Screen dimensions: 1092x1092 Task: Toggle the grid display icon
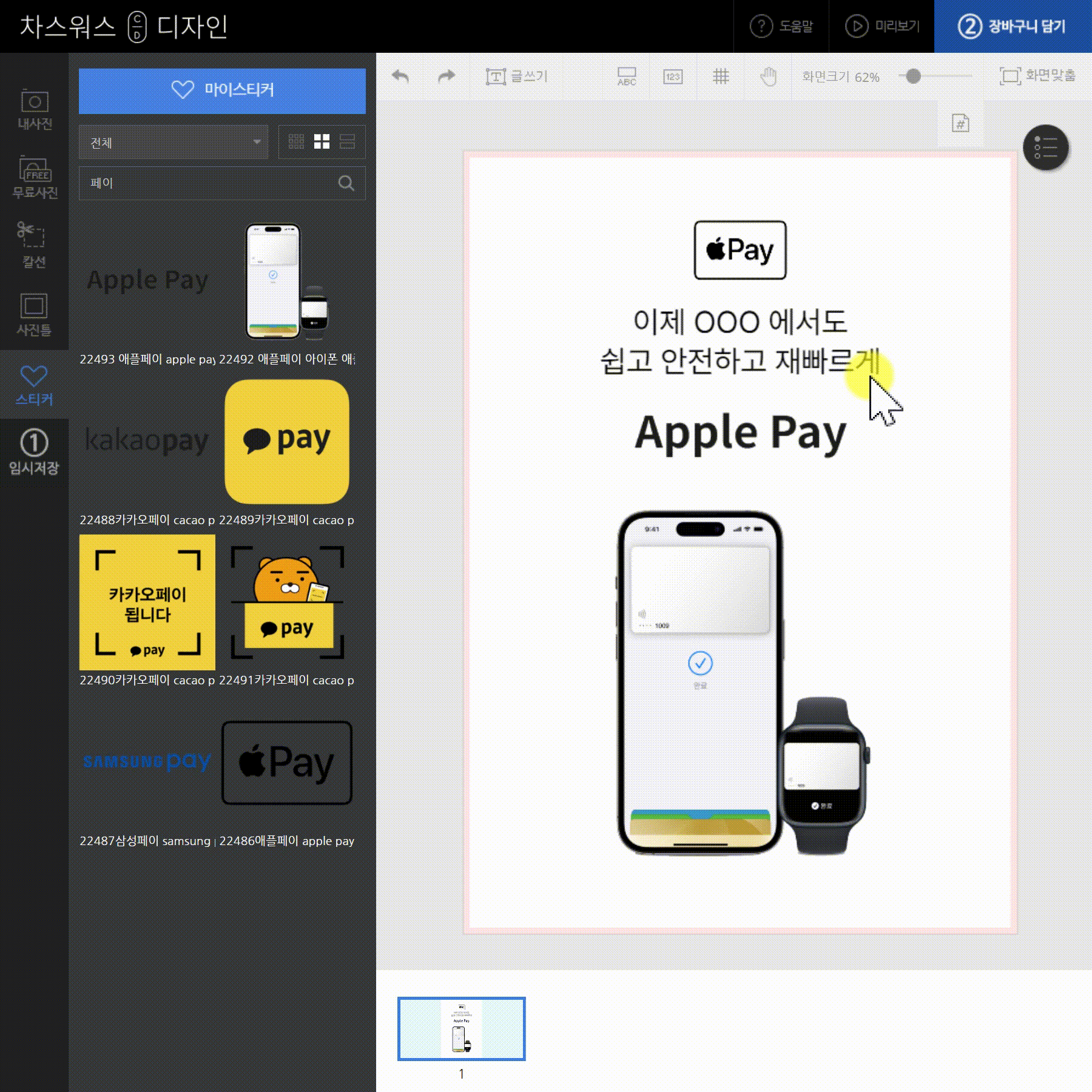pyautogui.click(x=721, y=76)
